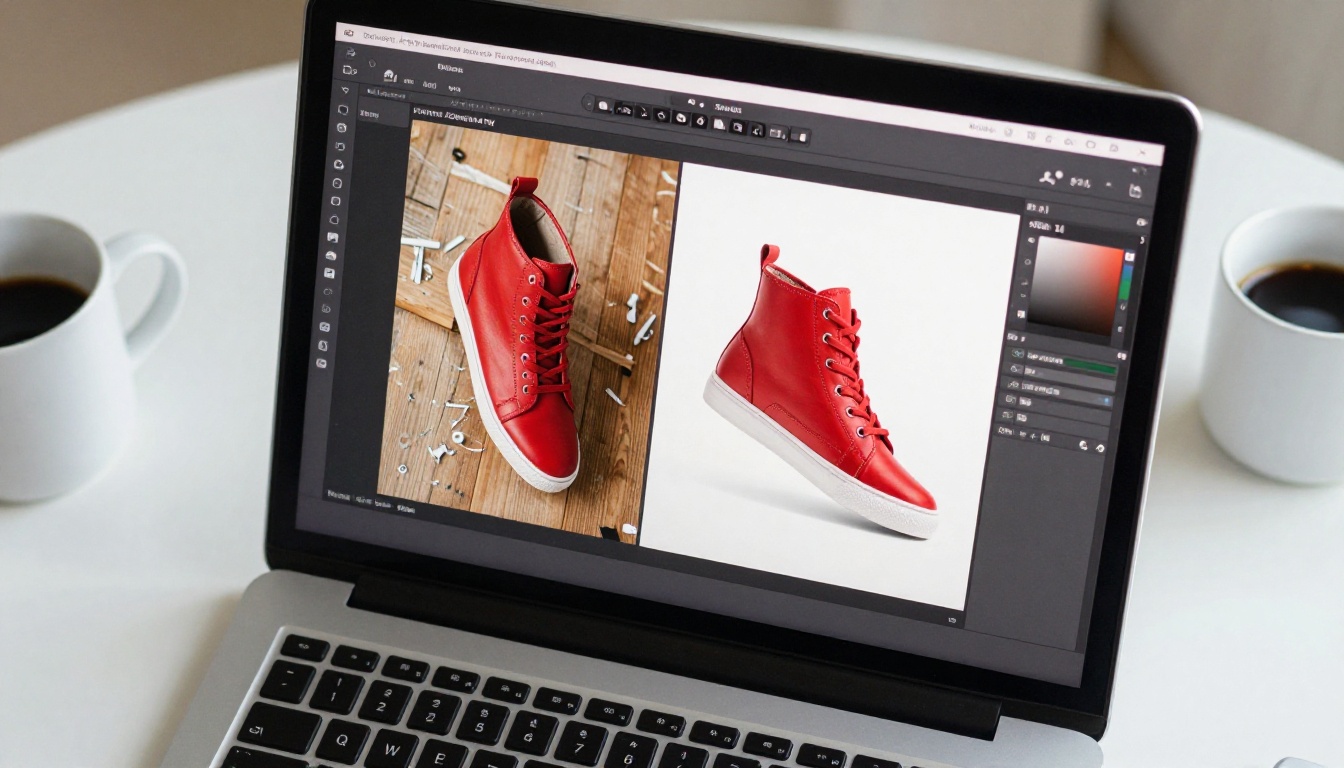
Task: Open the share people icon above the color panel
Action: pos(1051,178)
